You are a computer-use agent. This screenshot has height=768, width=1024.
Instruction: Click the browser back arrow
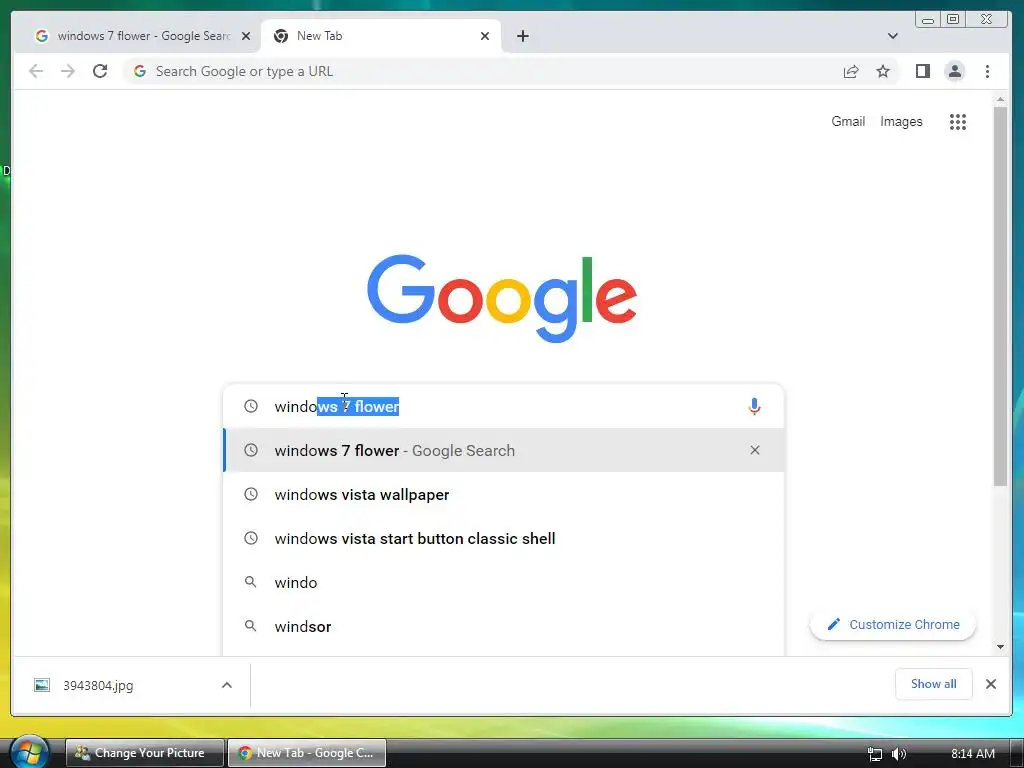(x=36, y=71)
